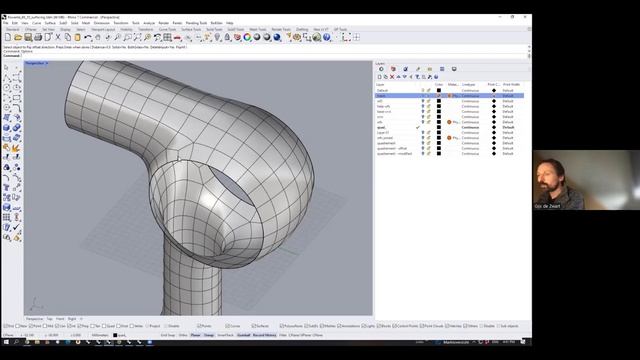Toggle Record History in status bar
640x360 pixels.
(x=264, y=335)
